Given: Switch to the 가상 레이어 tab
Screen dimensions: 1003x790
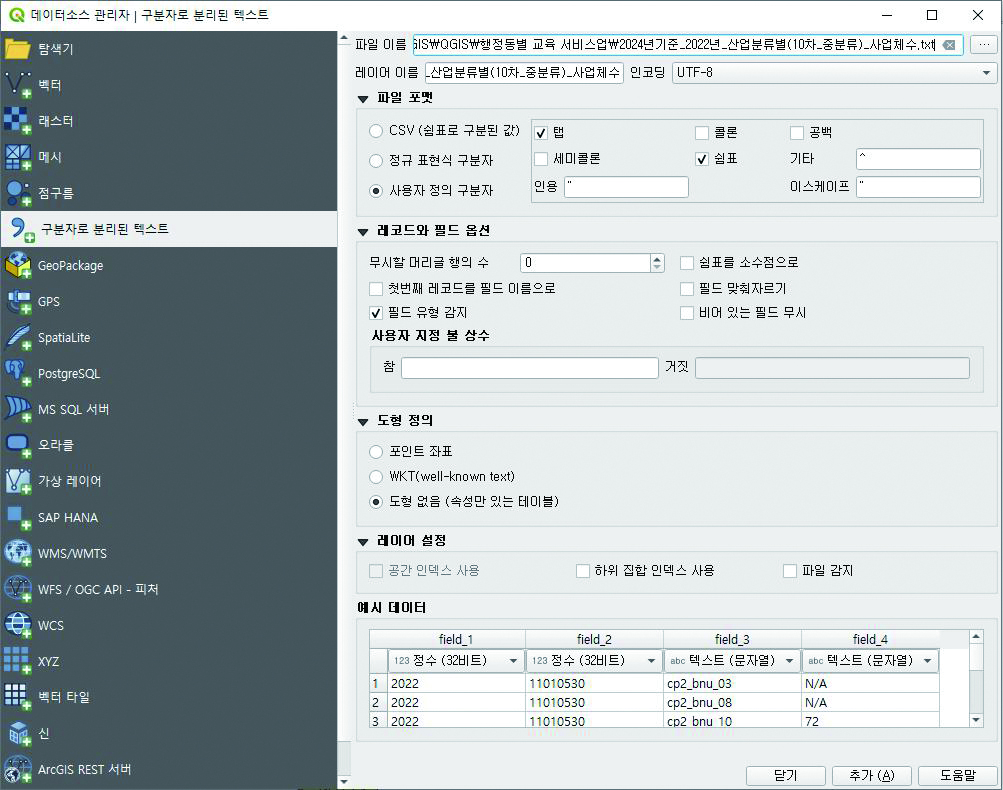Looking at the screenshot, I should point(69,481).
